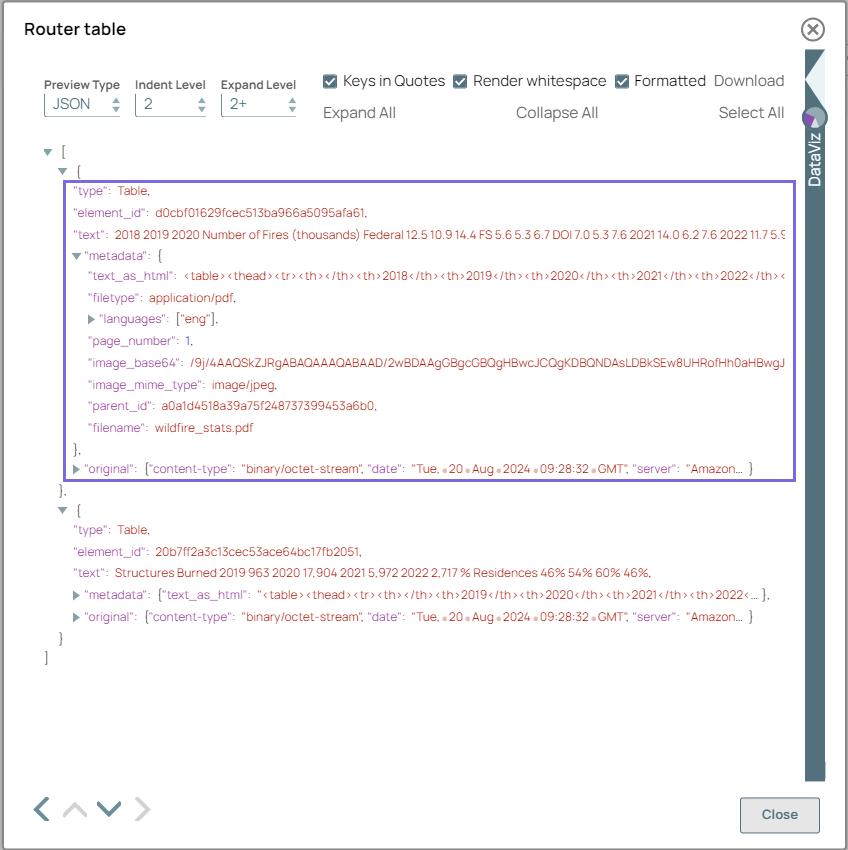848x850 pixels.
Task: Click the Expand All option
Action: point(359,113)
